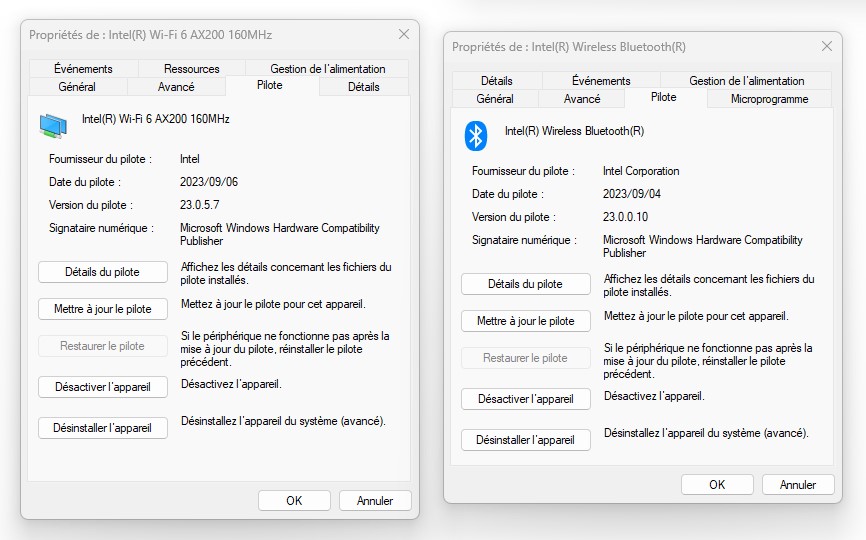Switch to Ressources tab in Wi-Fi dialog
866x540 pixels.
coord(191,69)
